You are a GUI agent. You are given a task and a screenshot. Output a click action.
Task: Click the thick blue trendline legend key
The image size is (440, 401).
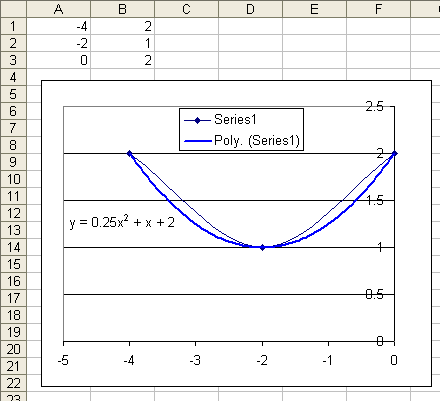[x=198, y=141]
